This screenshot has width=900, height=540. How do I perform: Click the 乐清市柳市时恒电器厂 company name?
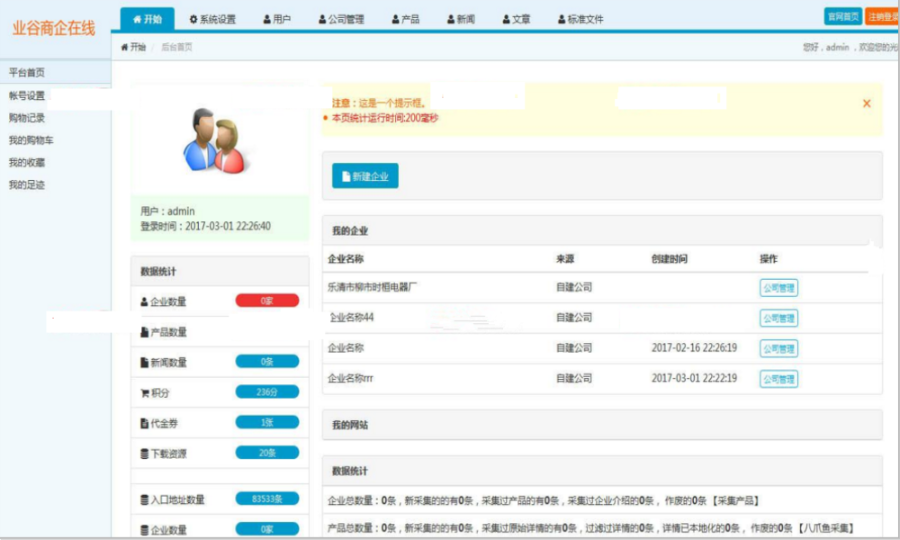[373, 287]
